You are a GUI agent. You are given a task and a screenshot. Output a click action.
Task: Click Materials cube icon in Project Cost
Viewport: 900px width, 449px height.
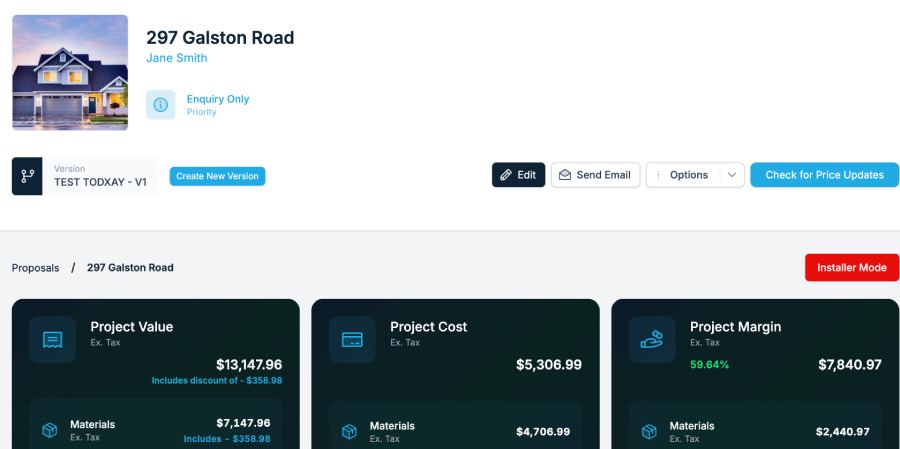349,431
